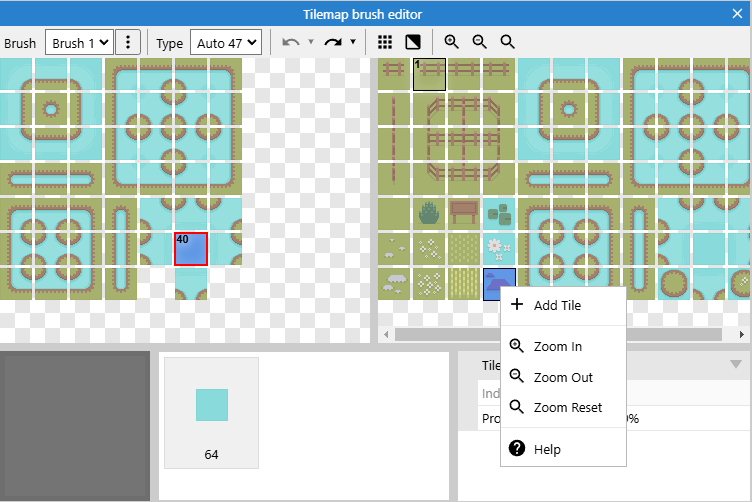752x502 pixels.
Task: Open Help from the context menu
Action: click(x=547, y=449)
